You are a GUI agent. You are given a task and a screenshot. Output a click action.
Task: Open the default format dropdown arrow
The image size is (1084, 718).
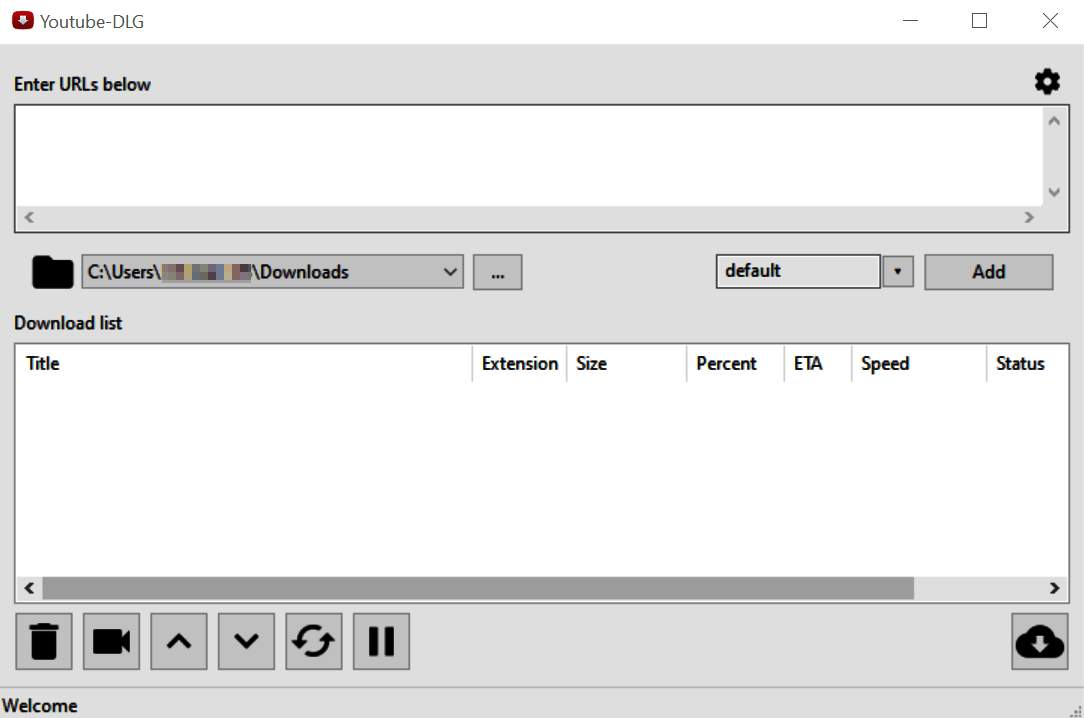pos(898,271)
